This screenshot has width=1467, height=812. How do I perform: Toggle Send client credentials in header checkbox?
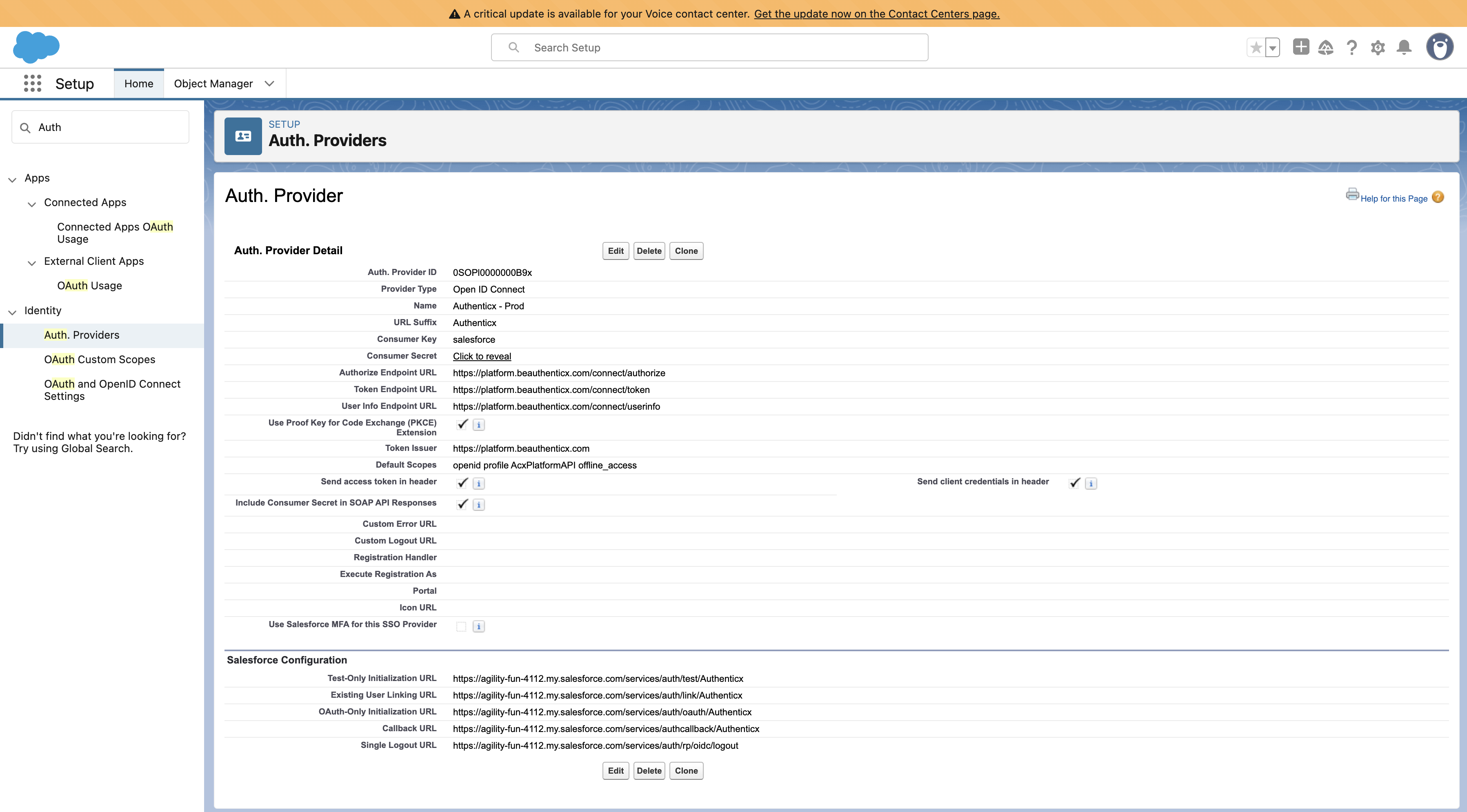(1074, 483)
